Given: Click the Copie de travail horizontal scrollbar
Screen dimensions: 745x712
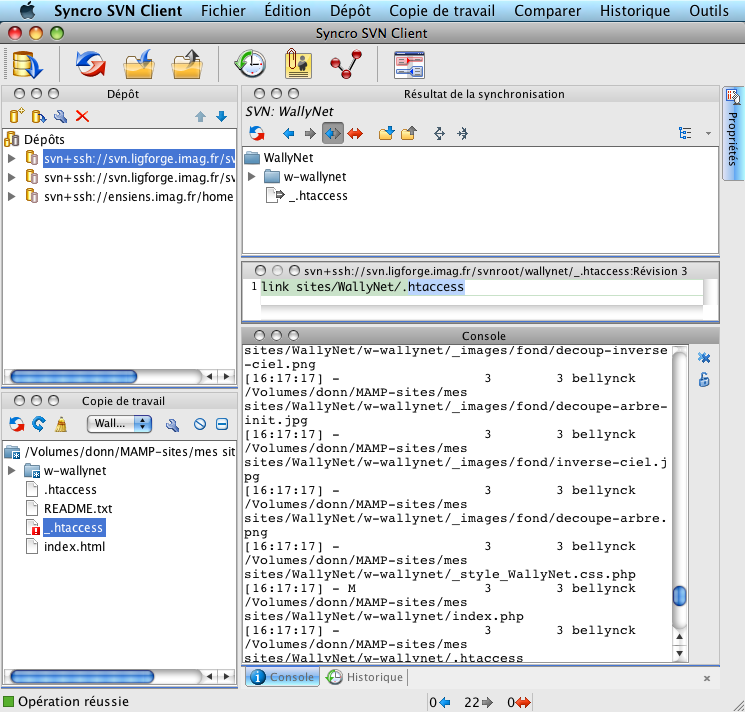Looking at the screenshot, I should (82, 676).
